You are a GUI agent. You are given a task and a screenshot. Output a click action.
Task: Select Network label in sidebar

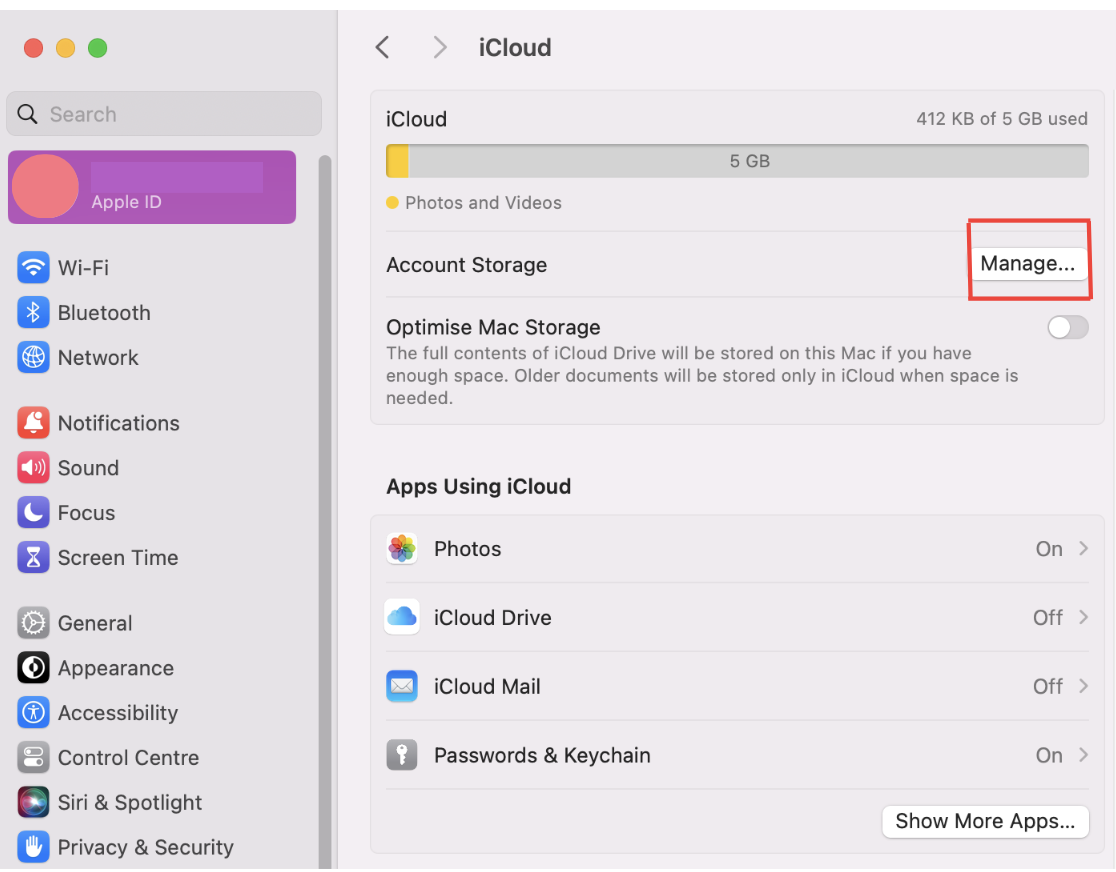pos(98,357)
